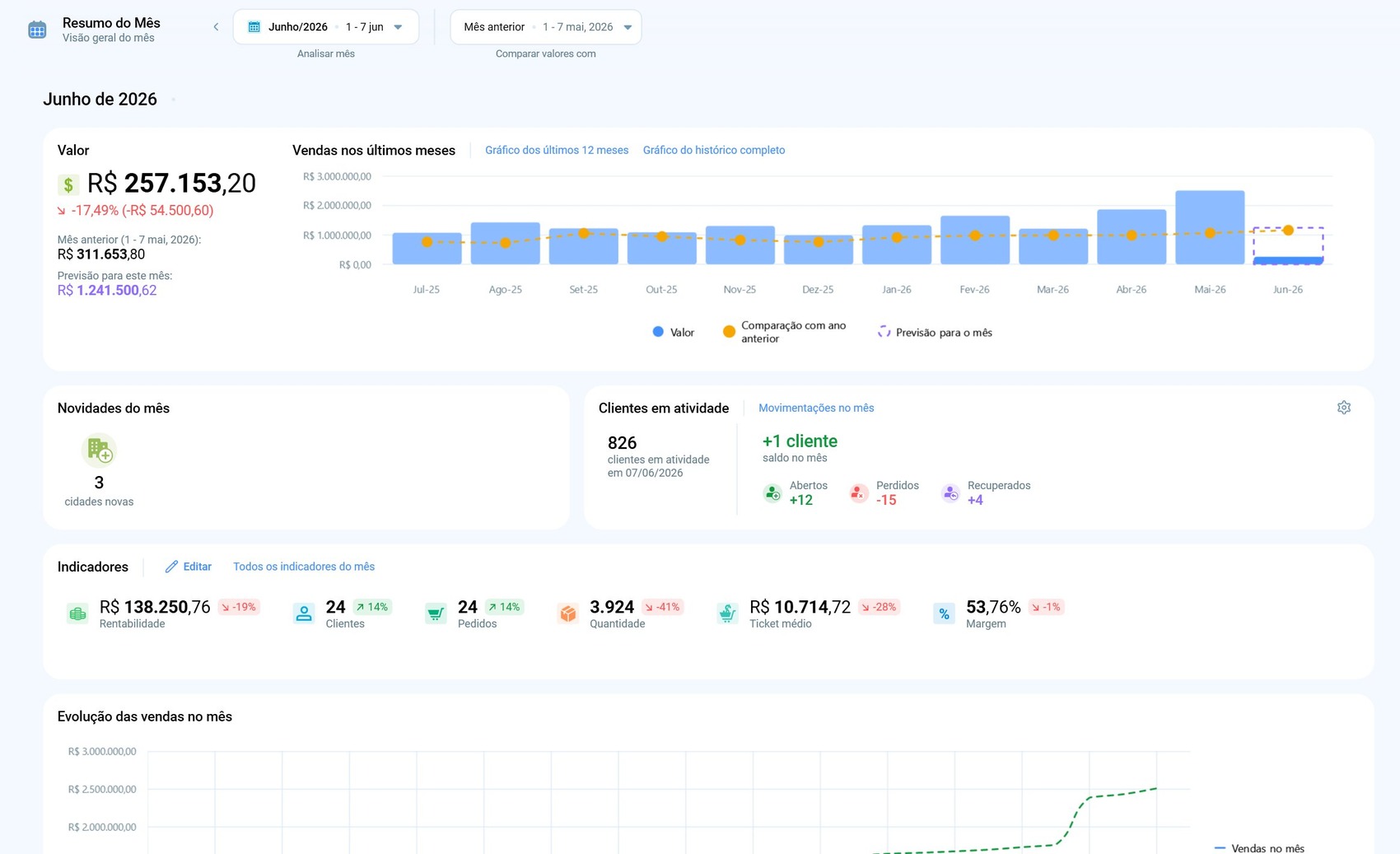Open the Junho/2026 month selector dropdown

(326, 27)
